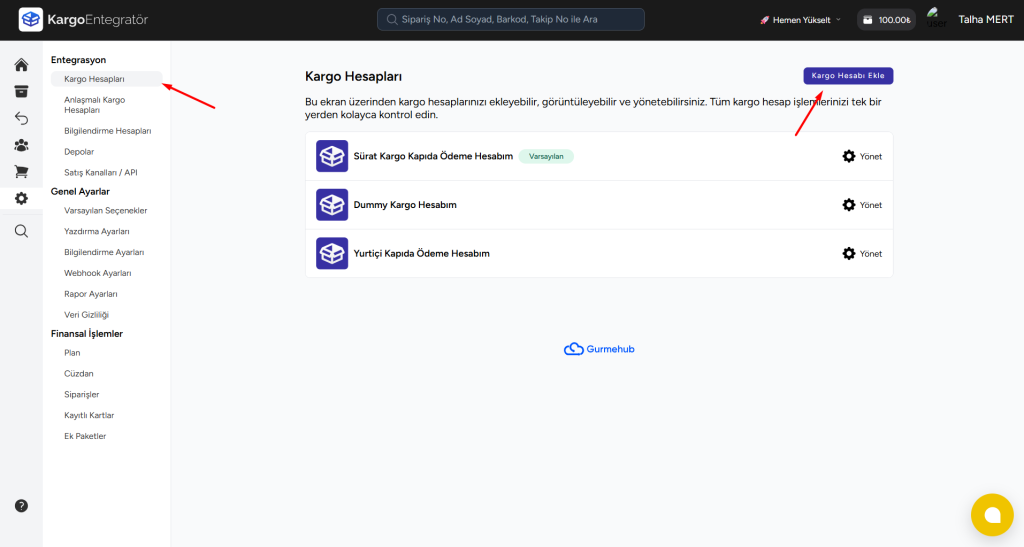Click the Kargo Hesabı Ekle button
1024x547 pixels.
(x=848, y=76)
